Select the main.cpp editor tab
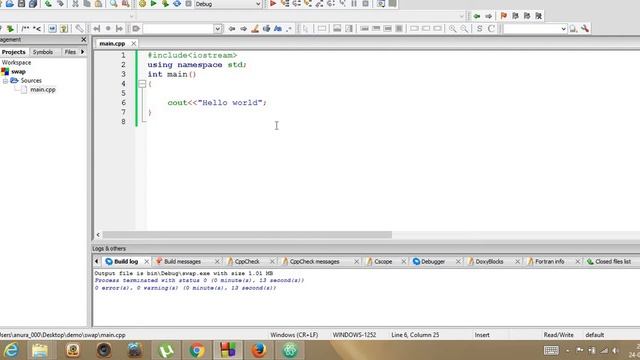The image size is (640, 360). pos(112,43)
